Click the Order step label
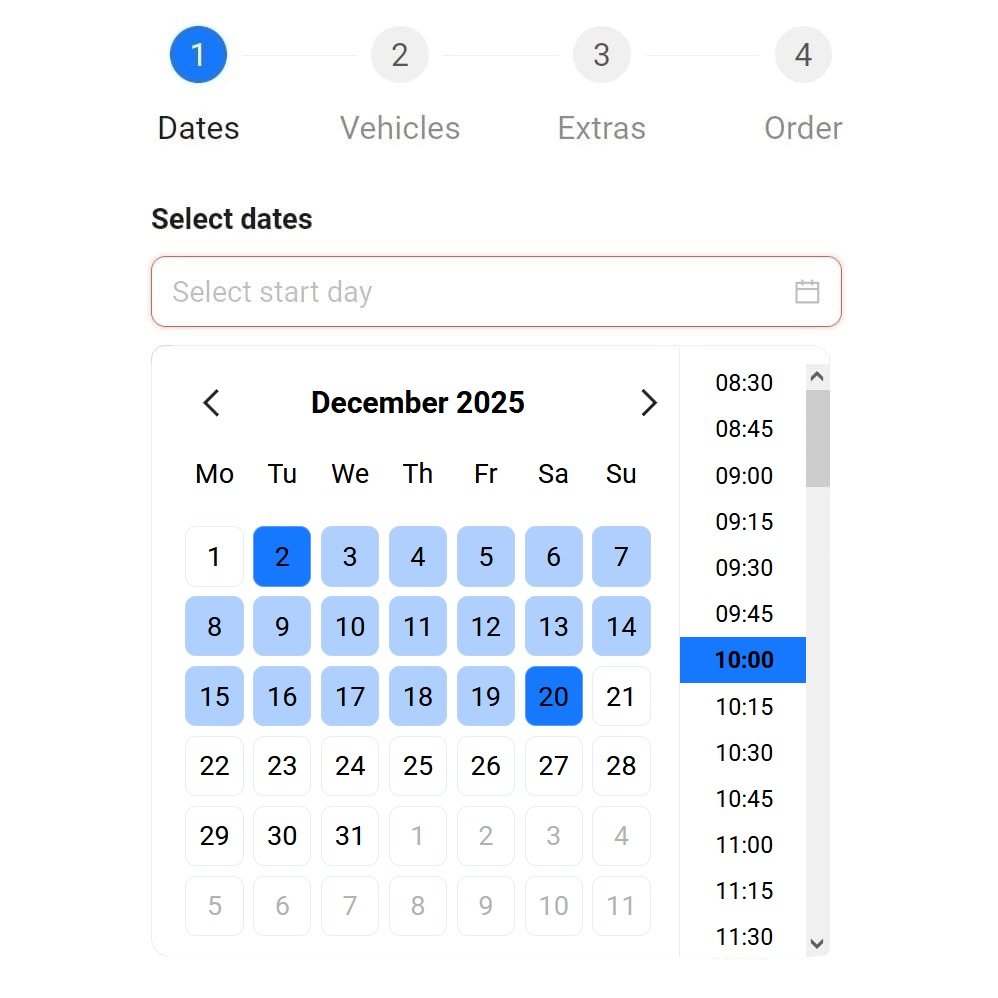 803,128
